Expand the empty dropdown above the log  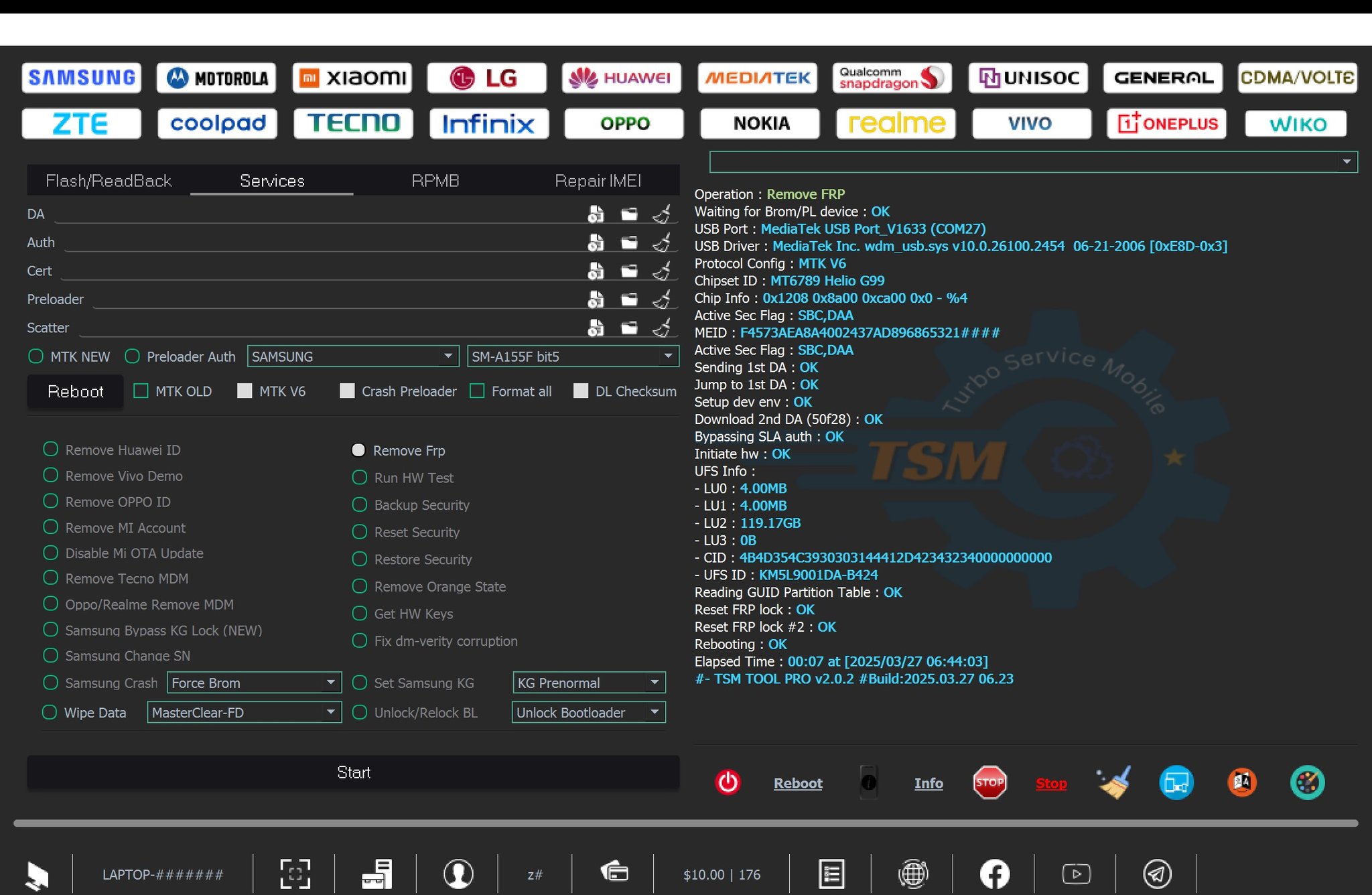(x=1034, y=162)
